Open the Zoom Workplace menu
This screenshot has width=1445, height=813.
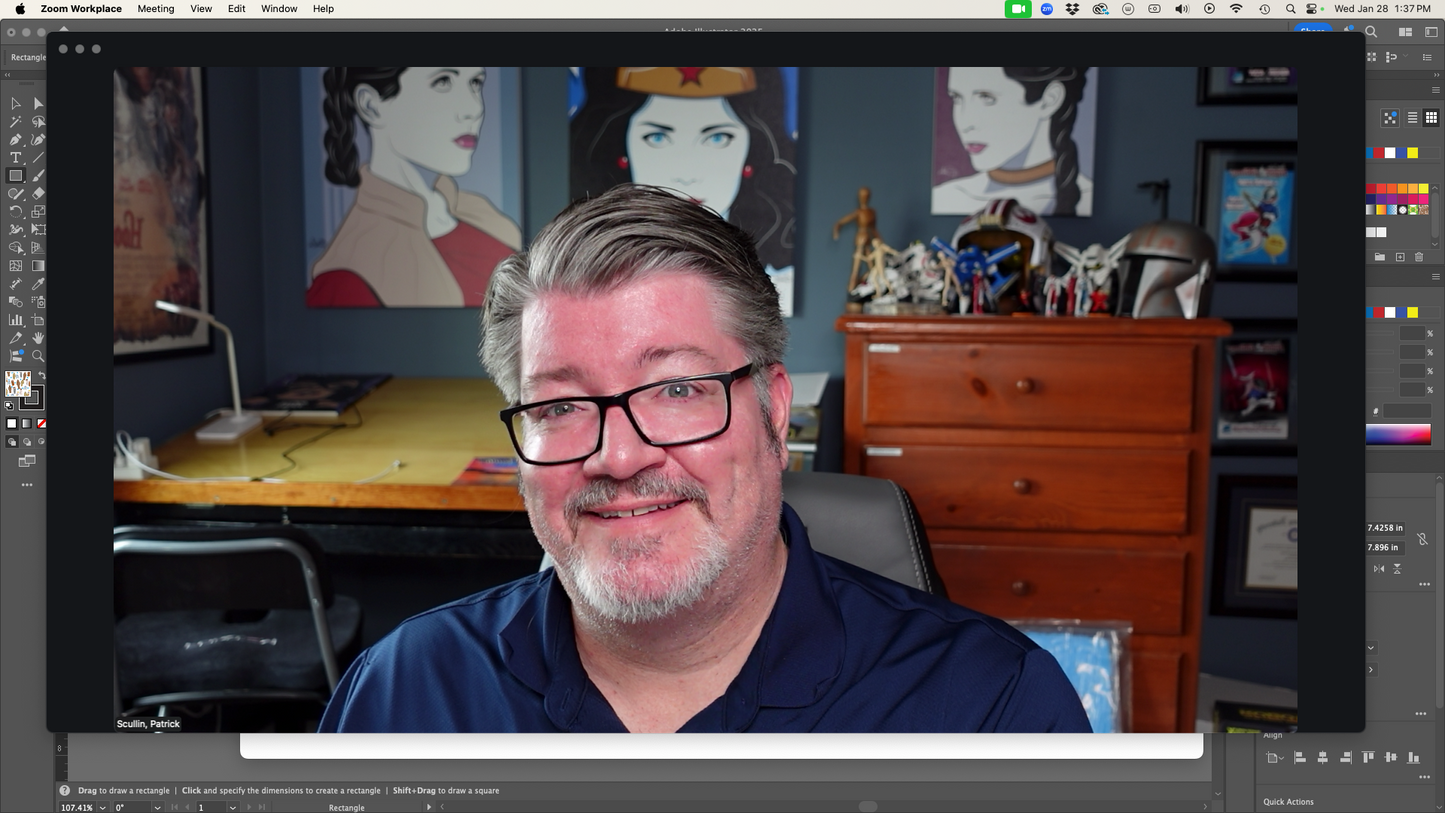81,9
